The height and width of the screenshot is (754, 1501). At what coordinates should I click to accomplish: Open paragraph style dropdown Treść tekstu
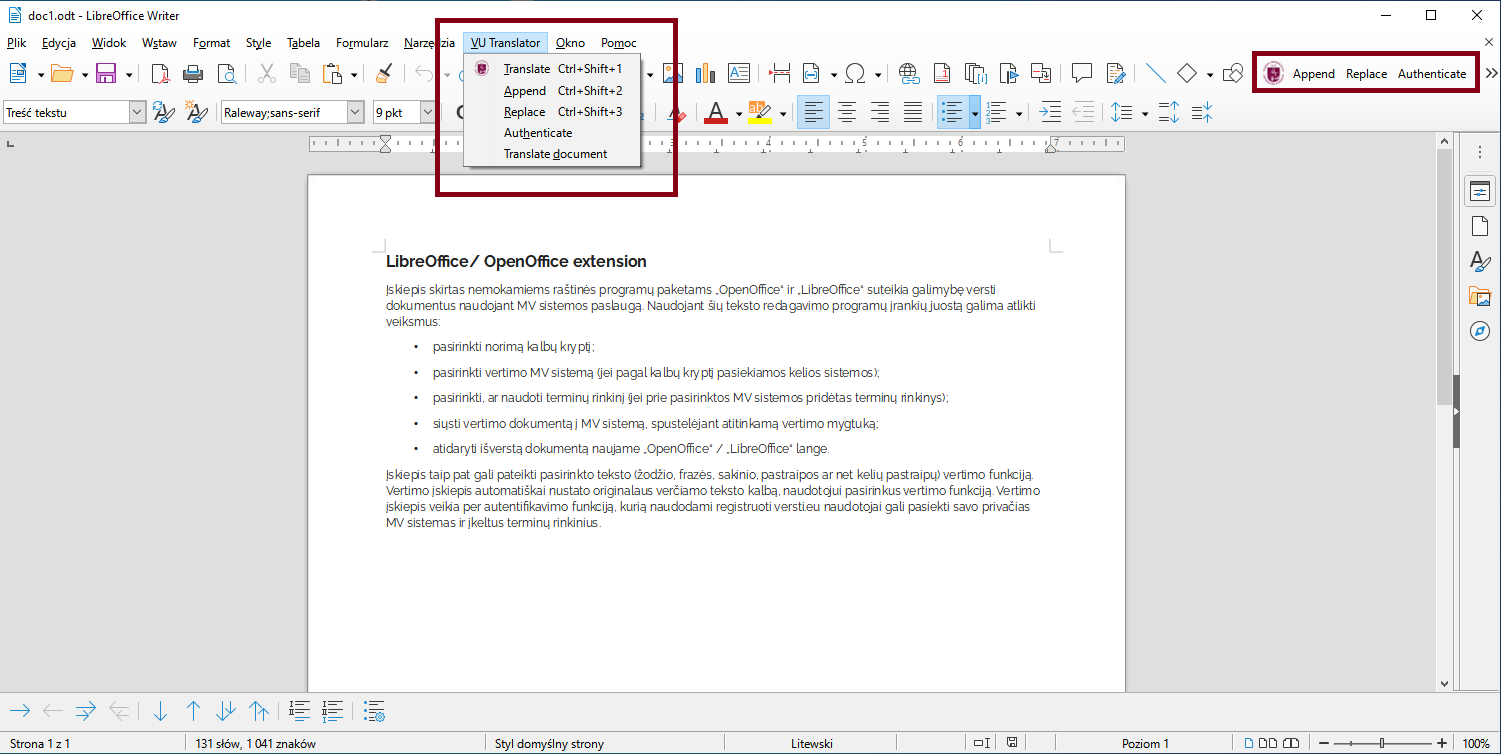tap(138, 112)
